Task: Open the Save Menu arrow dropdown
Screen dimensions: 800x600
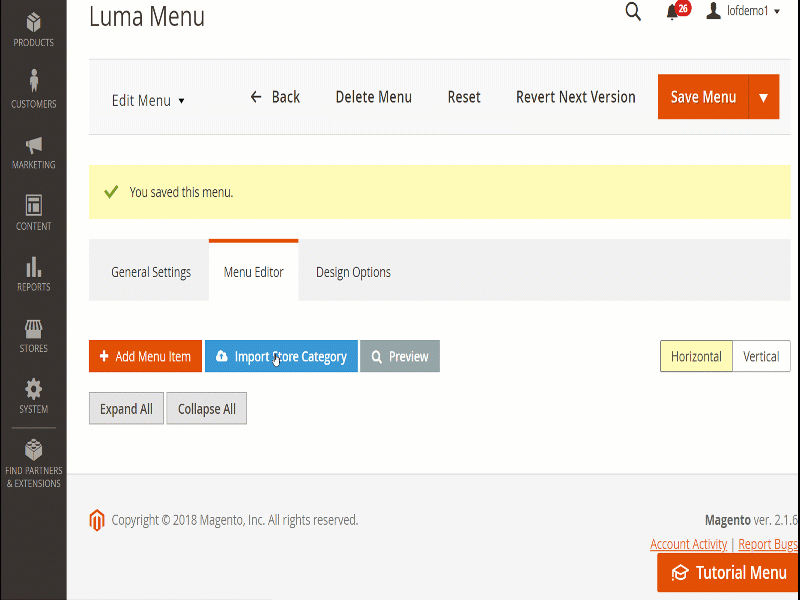Action: pos(763,97)
